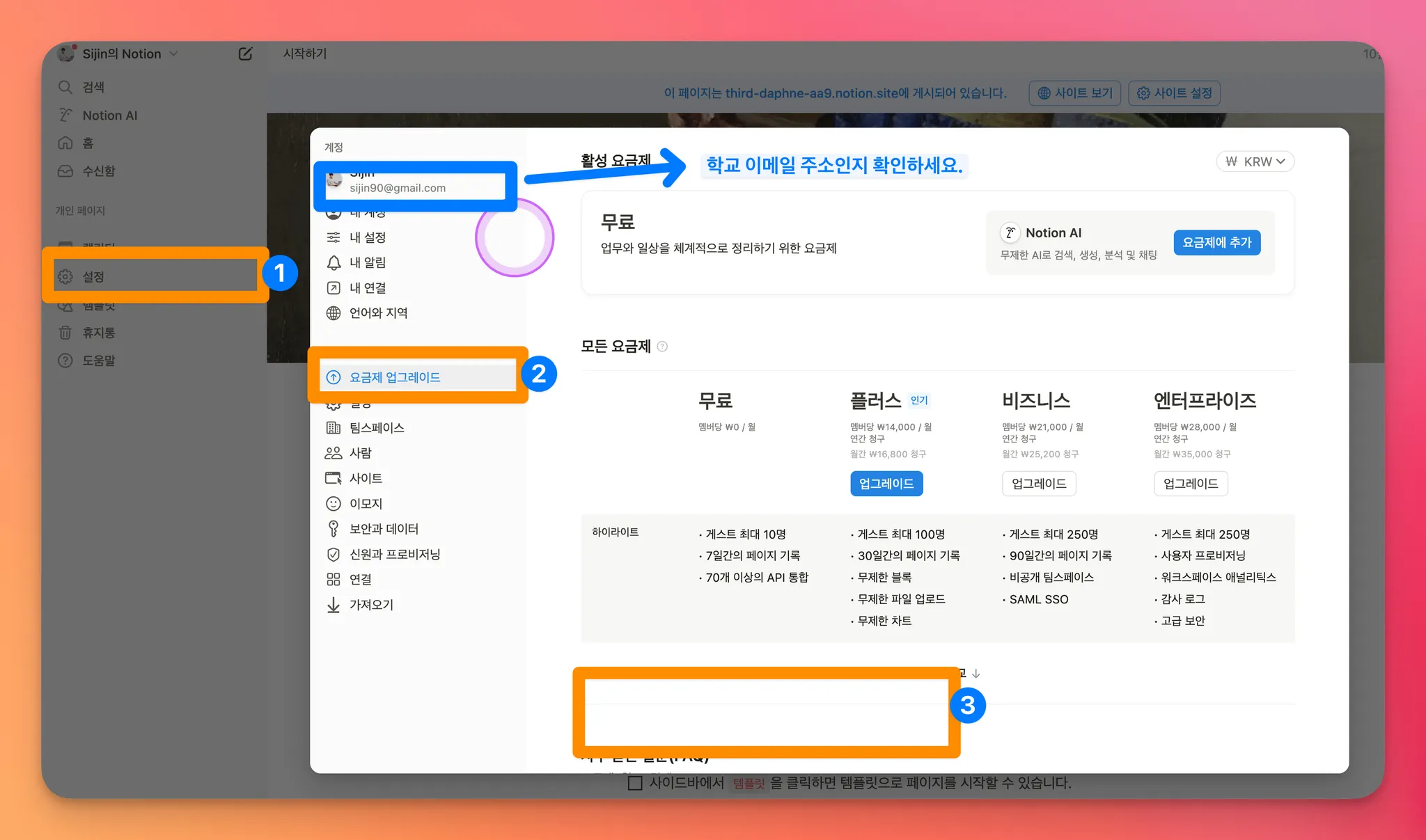Open the inbox (수신함) tray icon

click(65, 171)
